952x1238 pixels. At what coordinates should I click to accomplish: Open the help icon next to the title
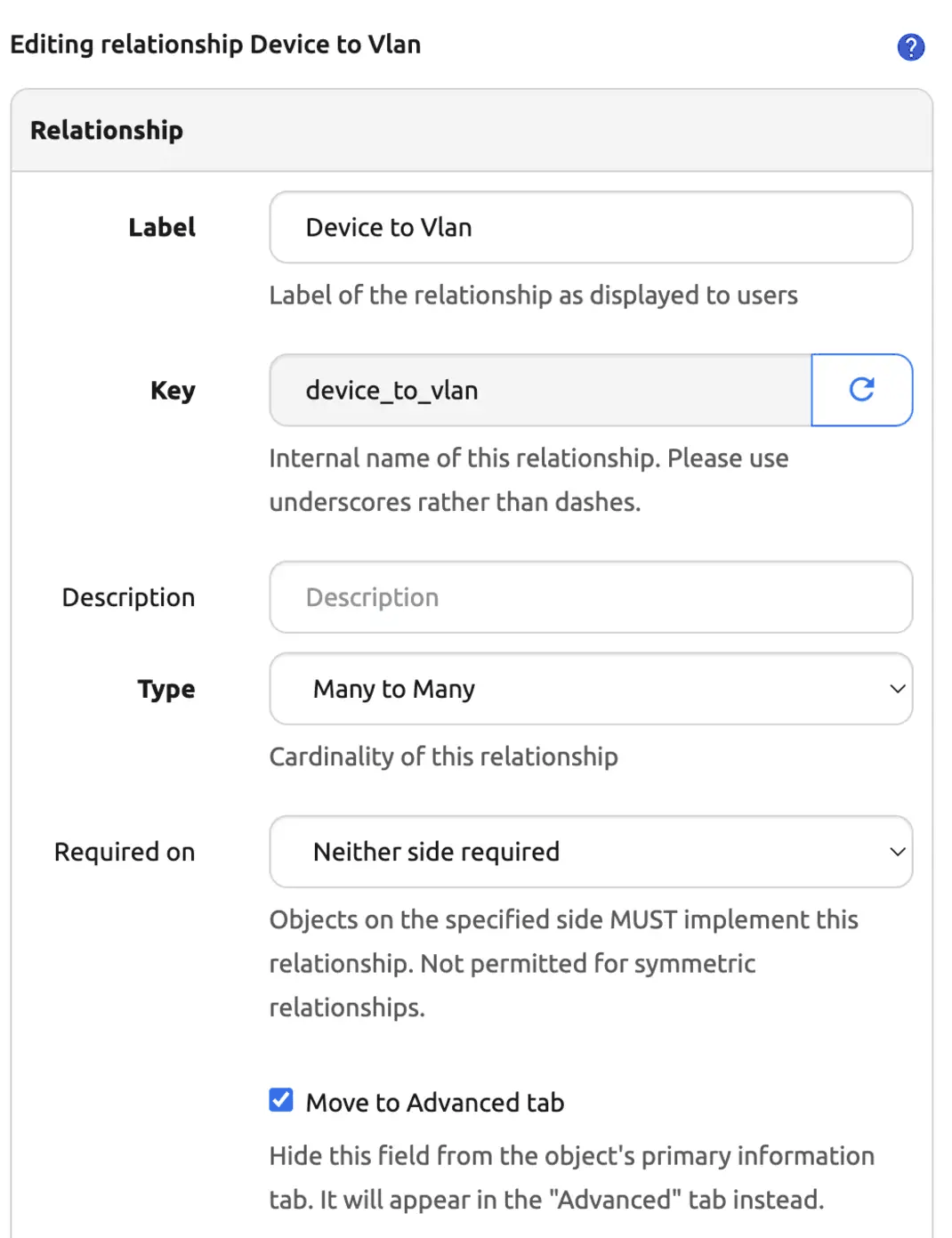(910, 46)
